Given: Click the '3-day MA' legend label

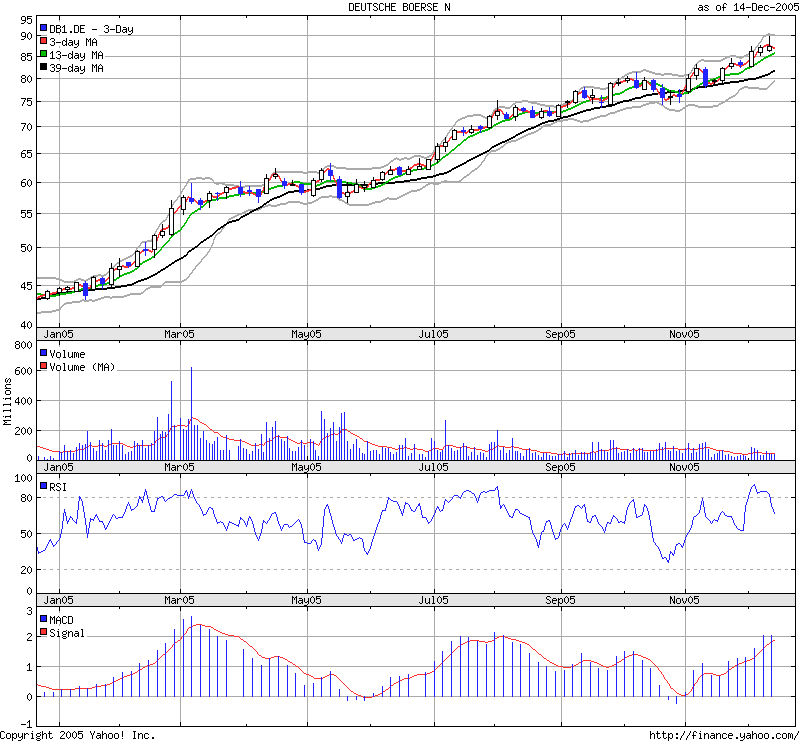Looking at the screenshot, I should (x=73, y=42).
